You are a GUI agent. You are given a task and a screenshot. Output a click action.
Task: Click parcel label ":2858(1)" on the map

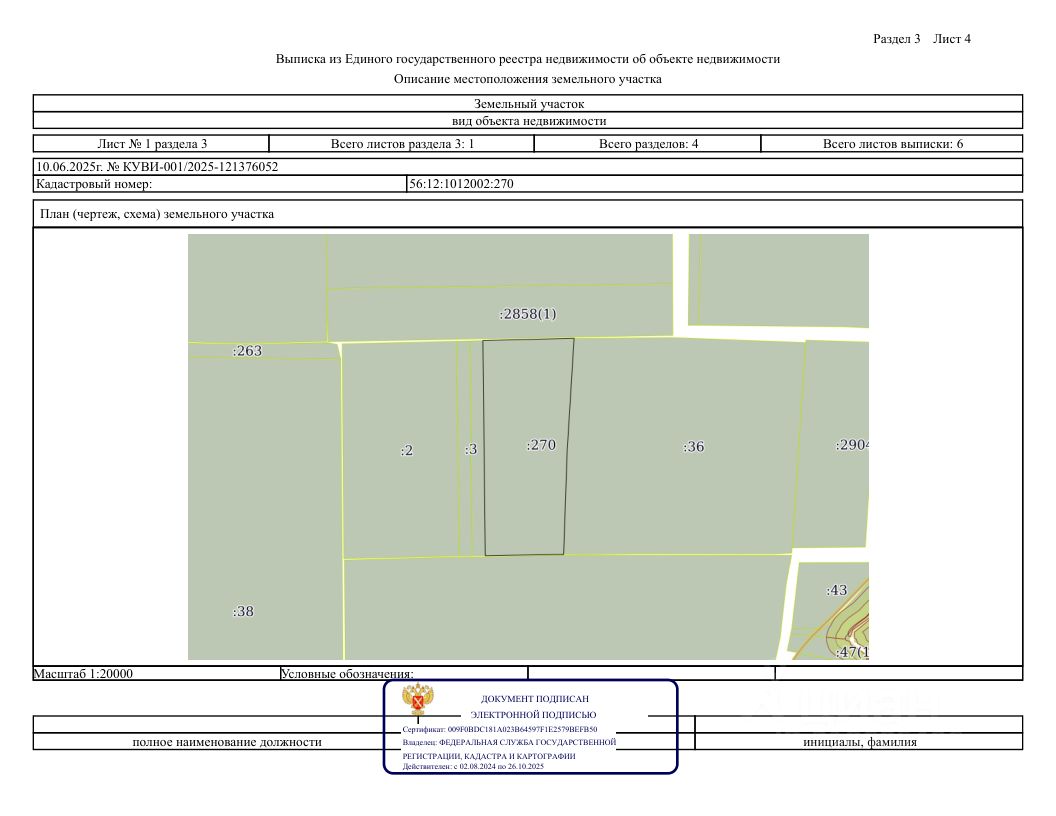pyautogui.click(x=528, y=314)
